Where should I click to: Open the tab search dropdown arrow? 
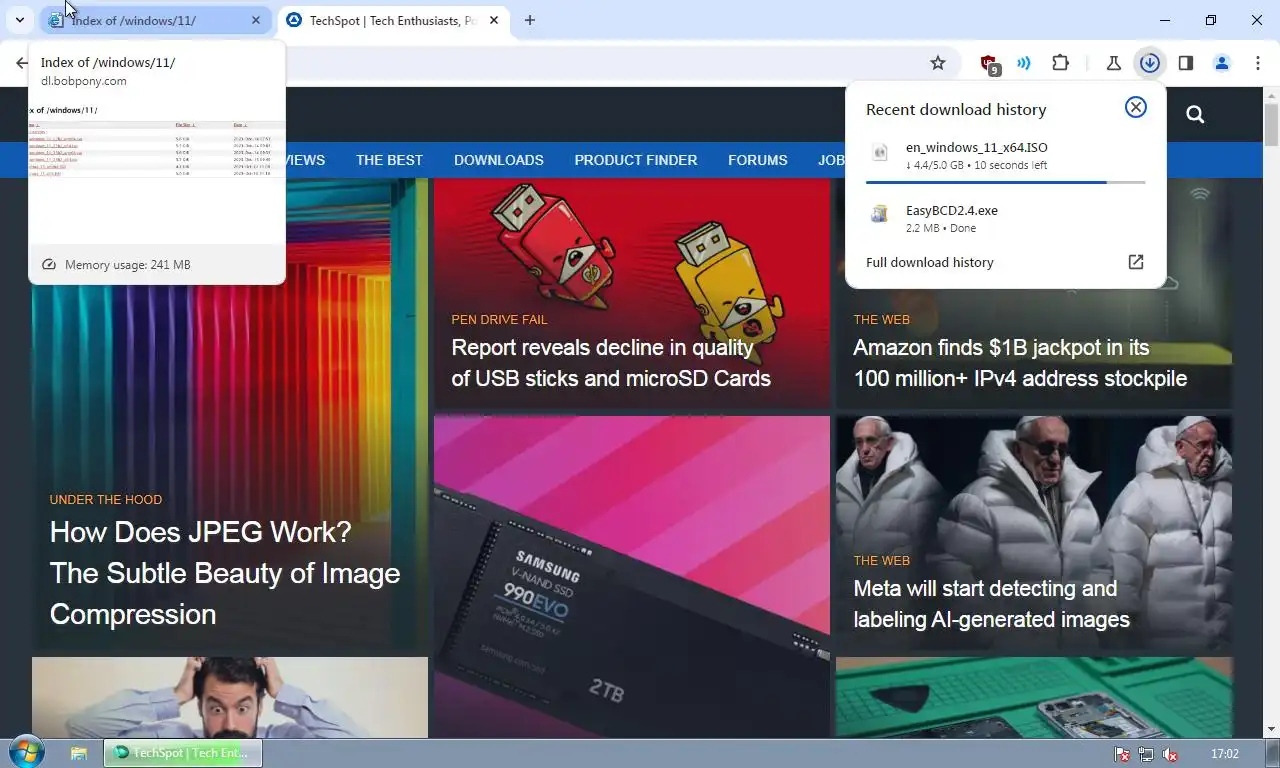[x=19, y=20]
